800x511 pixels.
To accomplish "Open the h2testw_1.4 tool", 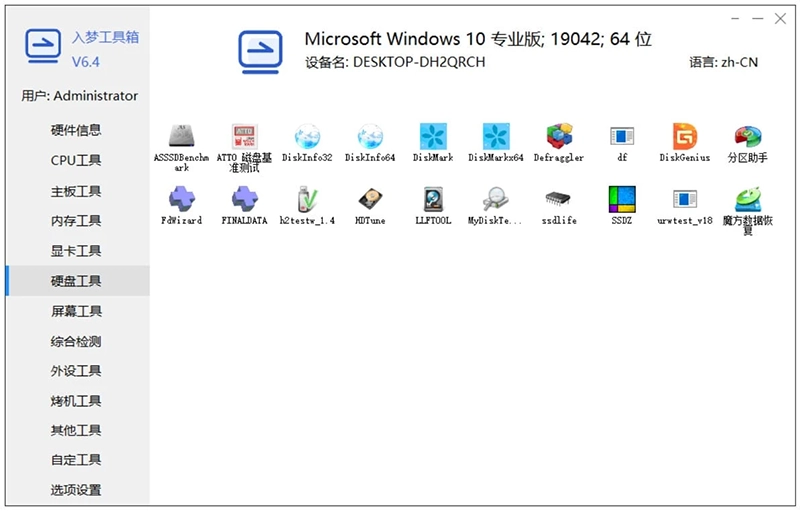I will (x=307, y=200).
